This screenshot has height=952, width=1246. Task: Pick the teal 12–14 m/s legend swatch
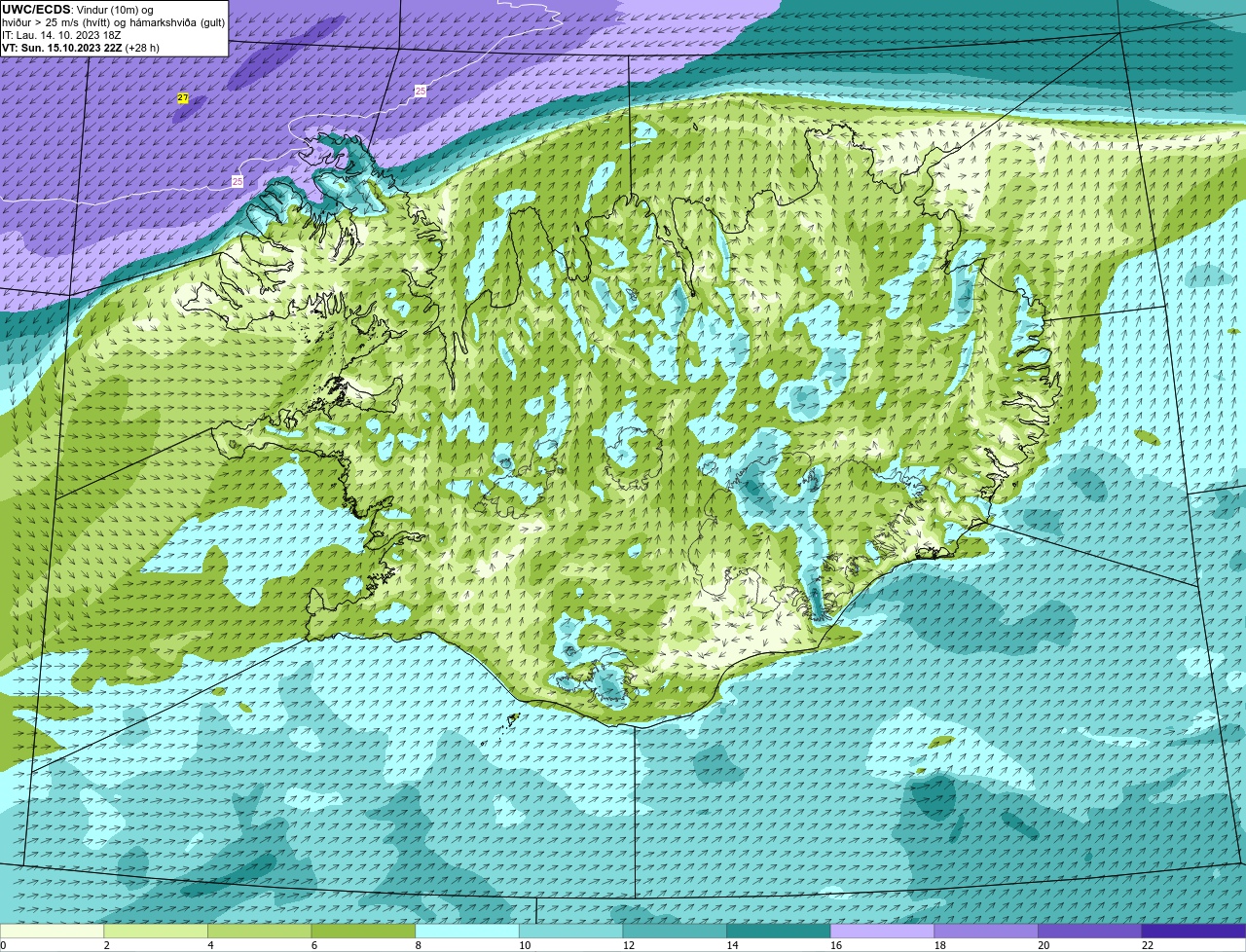point(675,931)
